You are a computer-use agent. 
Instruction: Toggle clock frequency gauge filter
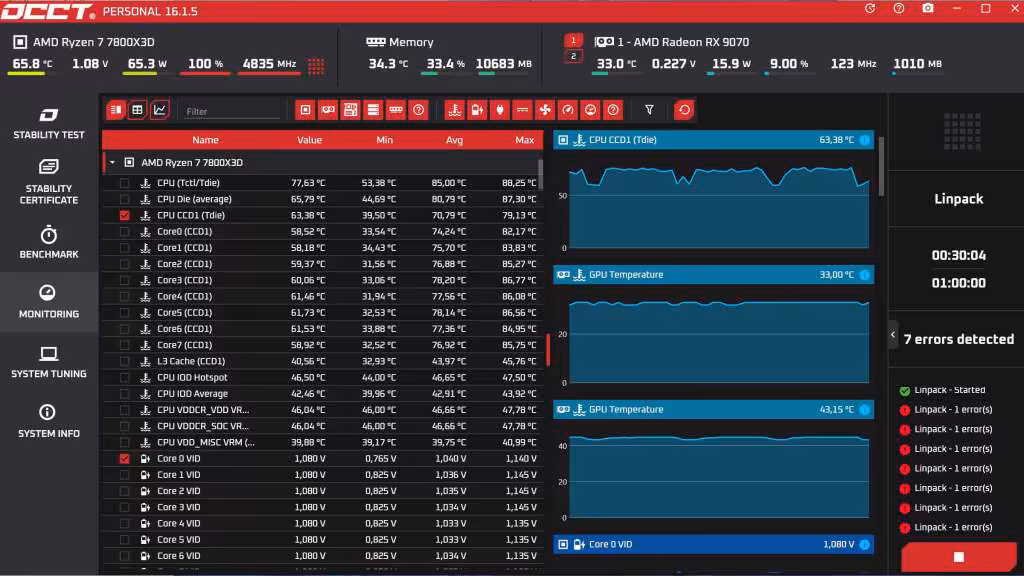(568, 110)
